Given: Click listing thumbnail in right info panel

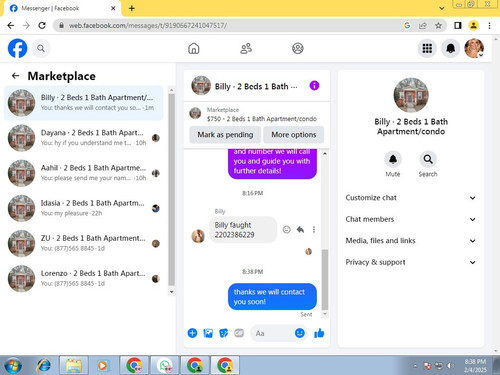Looking at the screenshot, I should point(411,95).
